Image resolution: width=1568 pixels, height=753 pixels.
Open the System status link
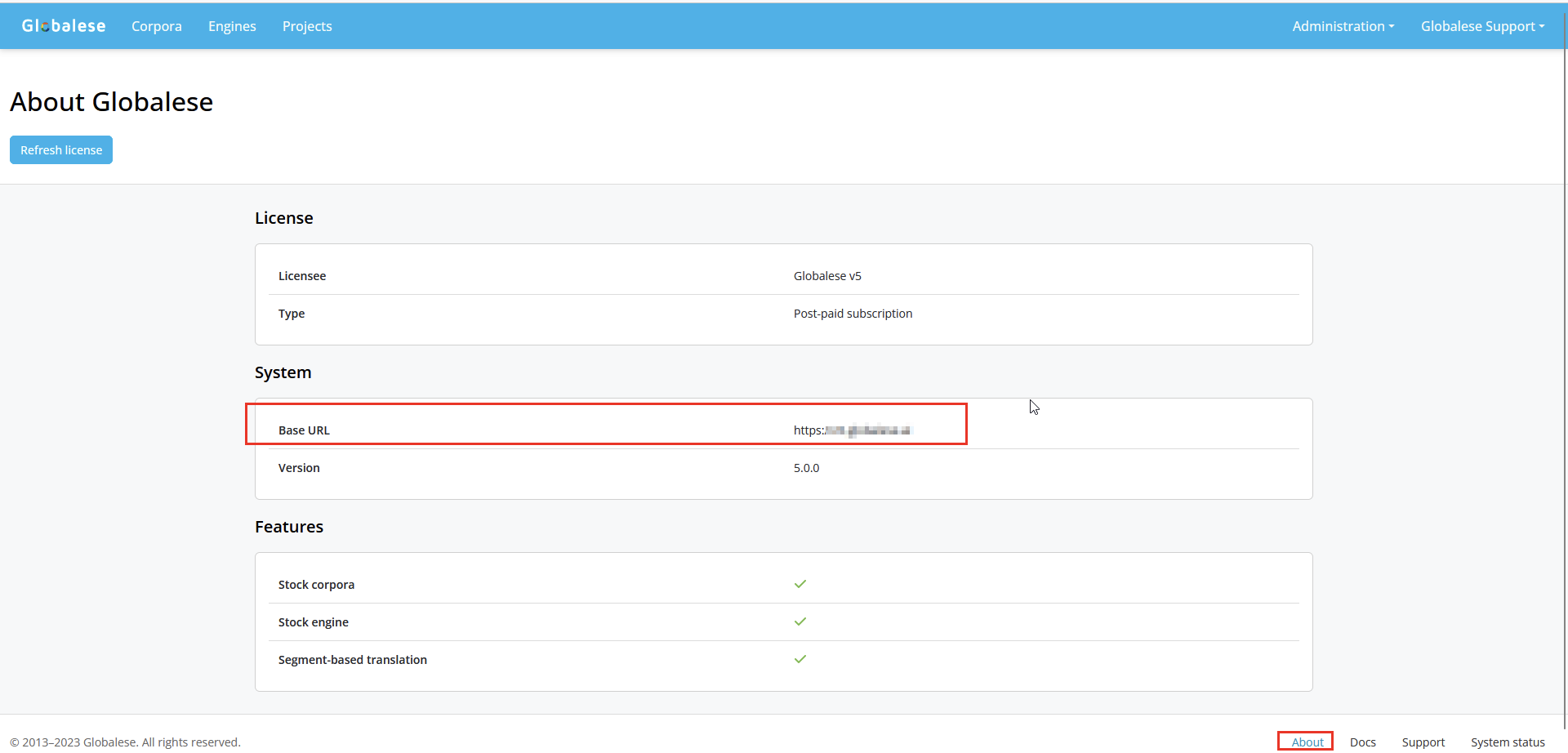1508,742
